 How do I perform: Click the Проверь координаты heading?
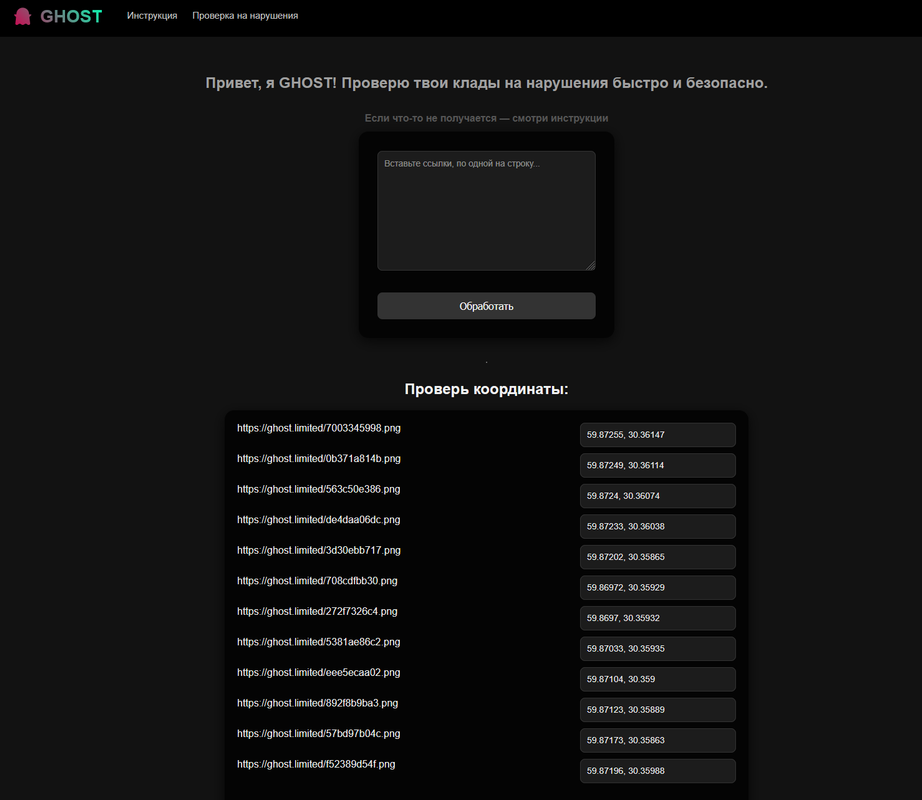coord(486,389)
